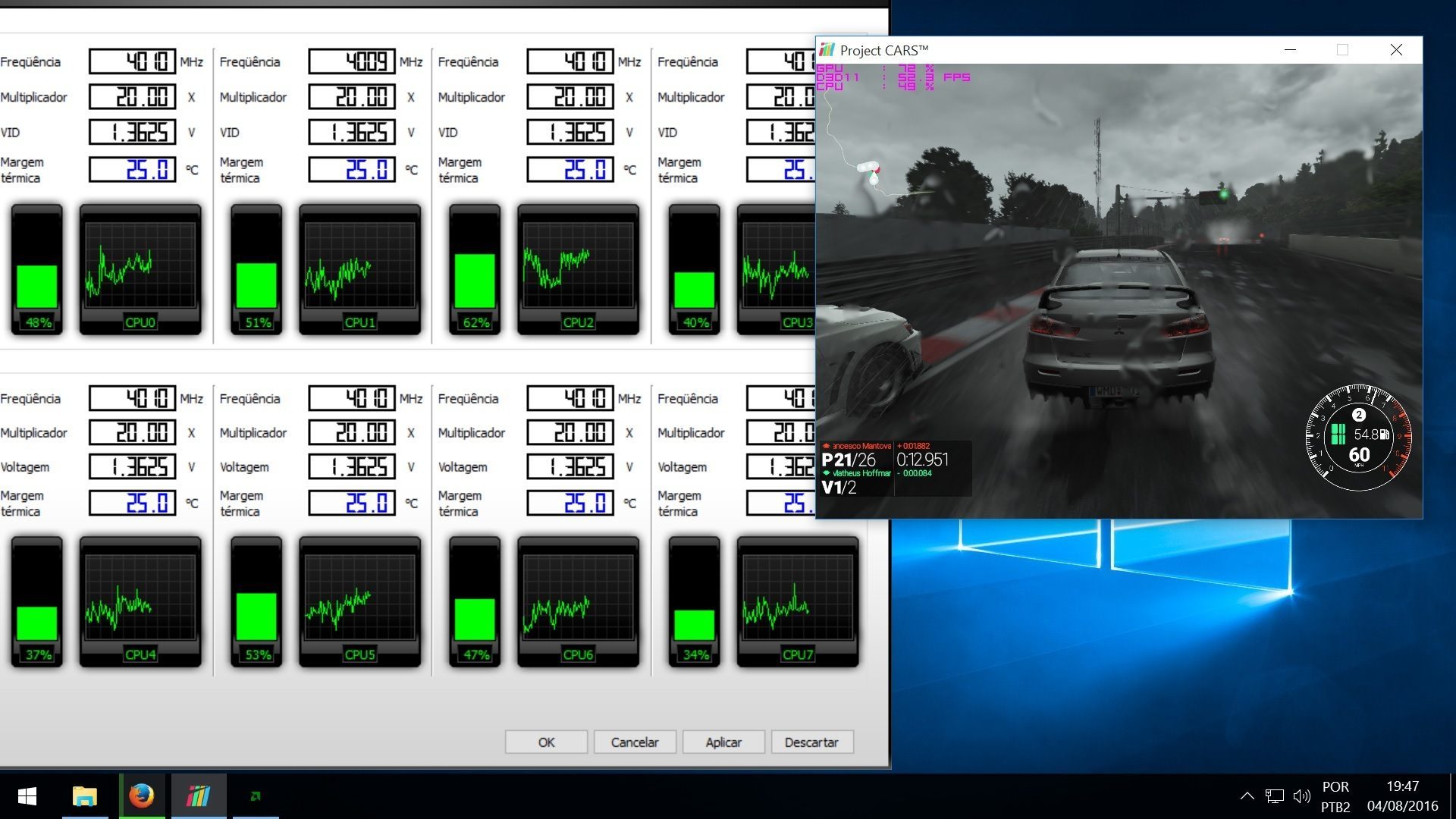Click the 37% CPU4 load bar
The image size is (1456, 819).
(x=37, y=602)
